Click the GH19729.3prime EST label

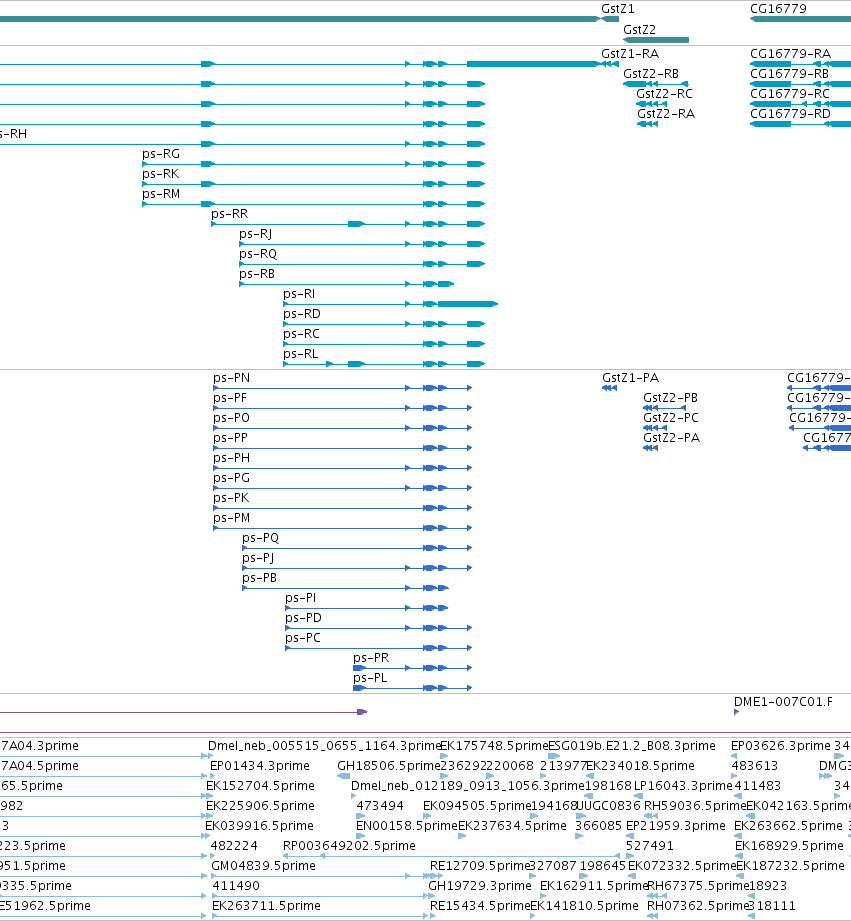tap(480, 886)
